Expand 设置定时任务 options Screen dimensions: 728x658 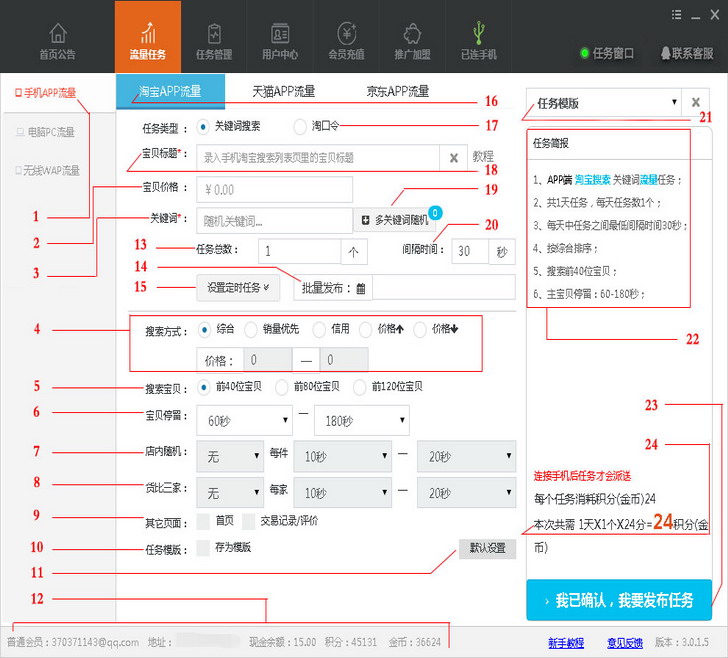point(238,288)
